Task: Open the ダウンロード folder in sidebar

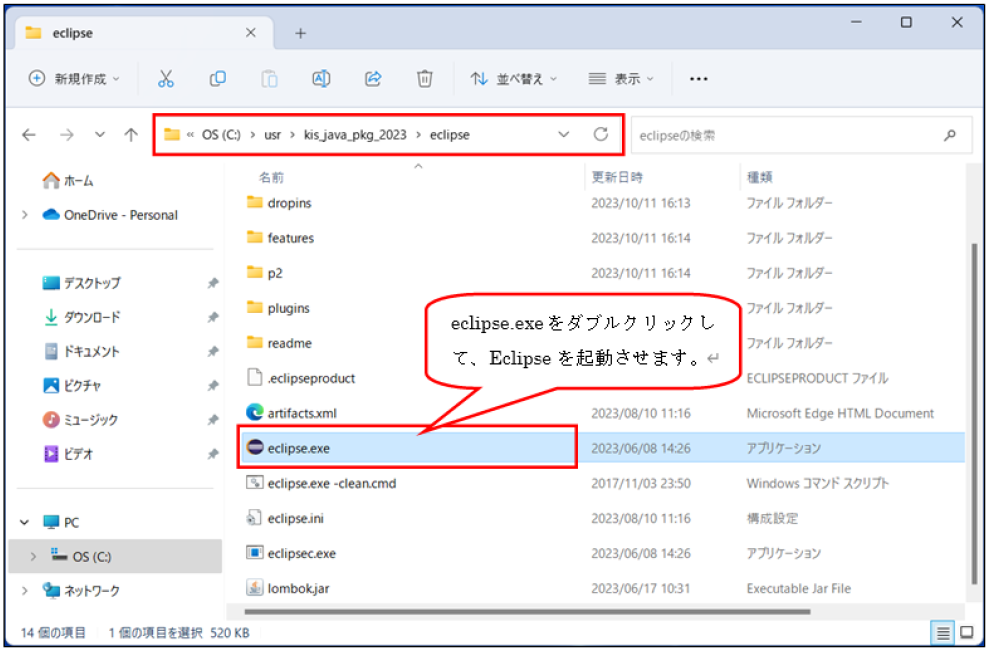Action: (92, 317)
